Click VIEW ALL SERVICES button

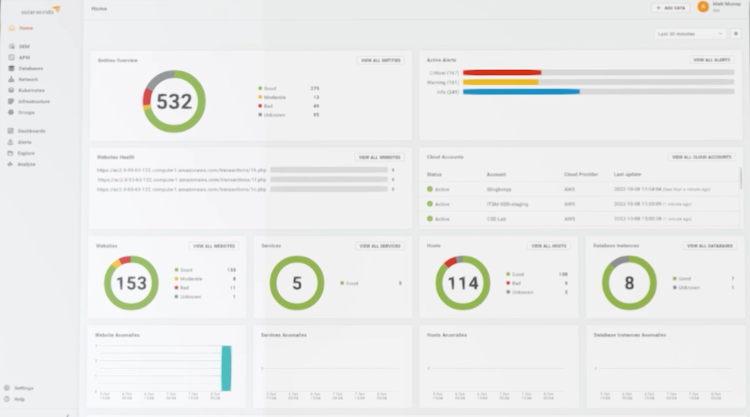[x=380, y=246]
